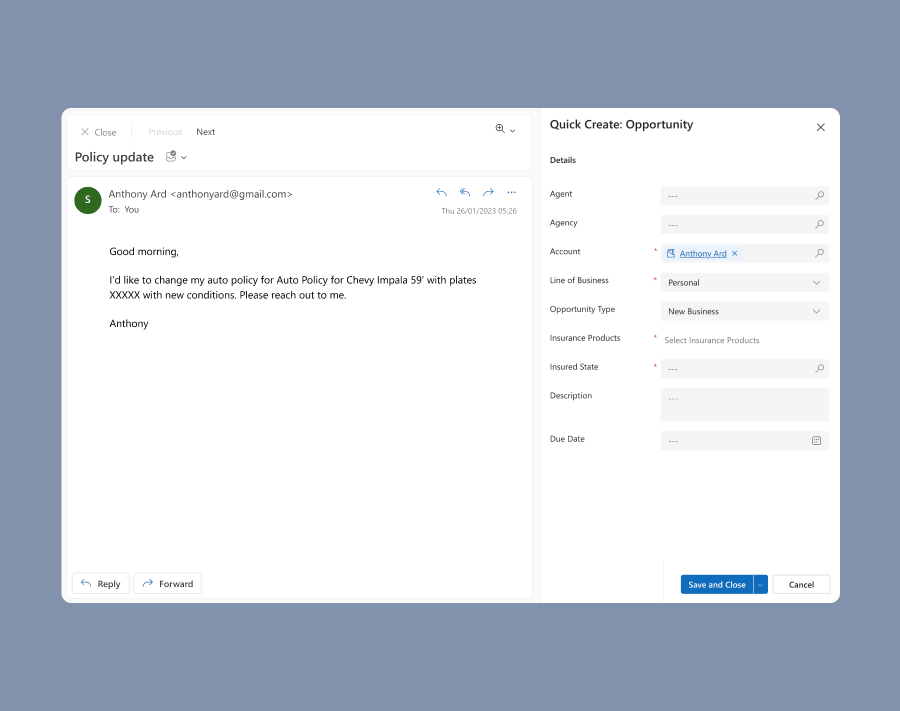The width and height of the screenshot is (900, 711).
Task: Remove Anthony Ard using the X tag toggle
Action: (x=734, y=253)
